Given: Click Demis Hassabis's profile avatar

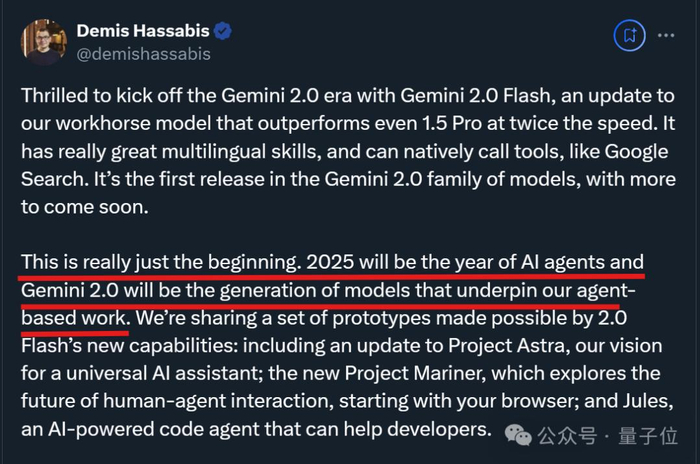Looking at the screenshot, I should pyautogui.click(x=43, y=41).
